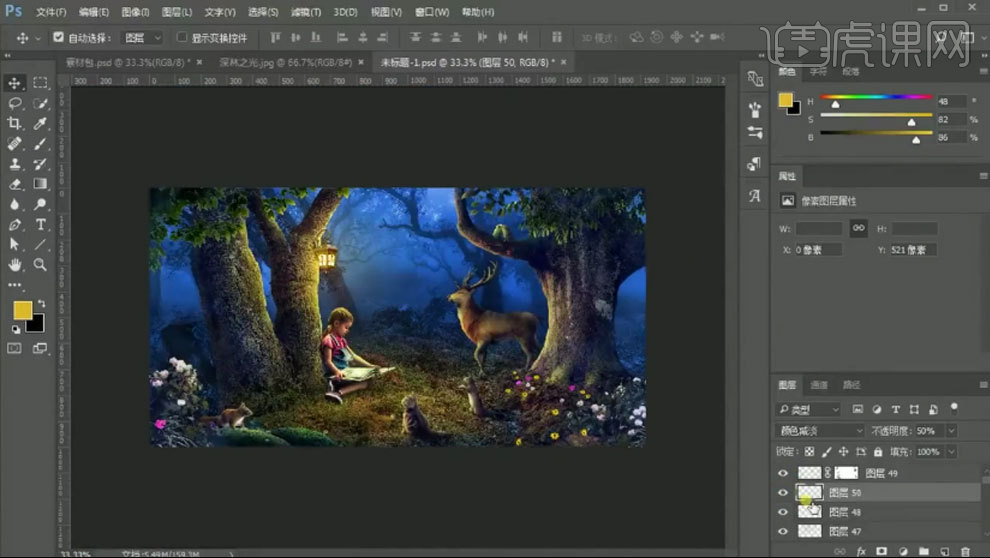Select the Path Selection tool
Screen dimensions: 990x558
pos(14,244)
